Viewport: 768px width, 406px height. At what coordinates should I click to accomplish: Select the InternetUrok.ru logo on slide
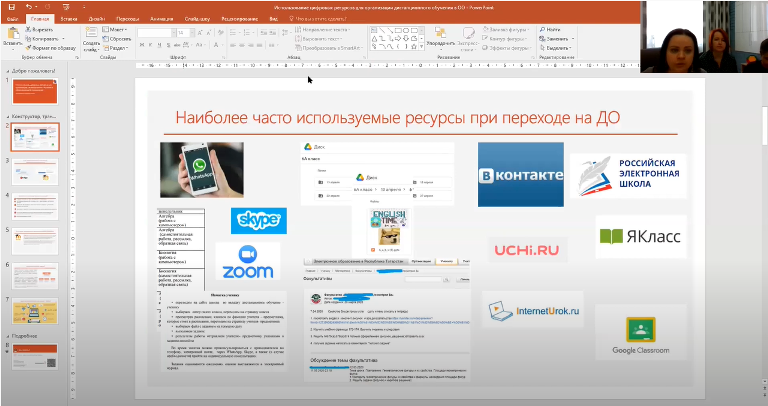[x=533, y=310]
